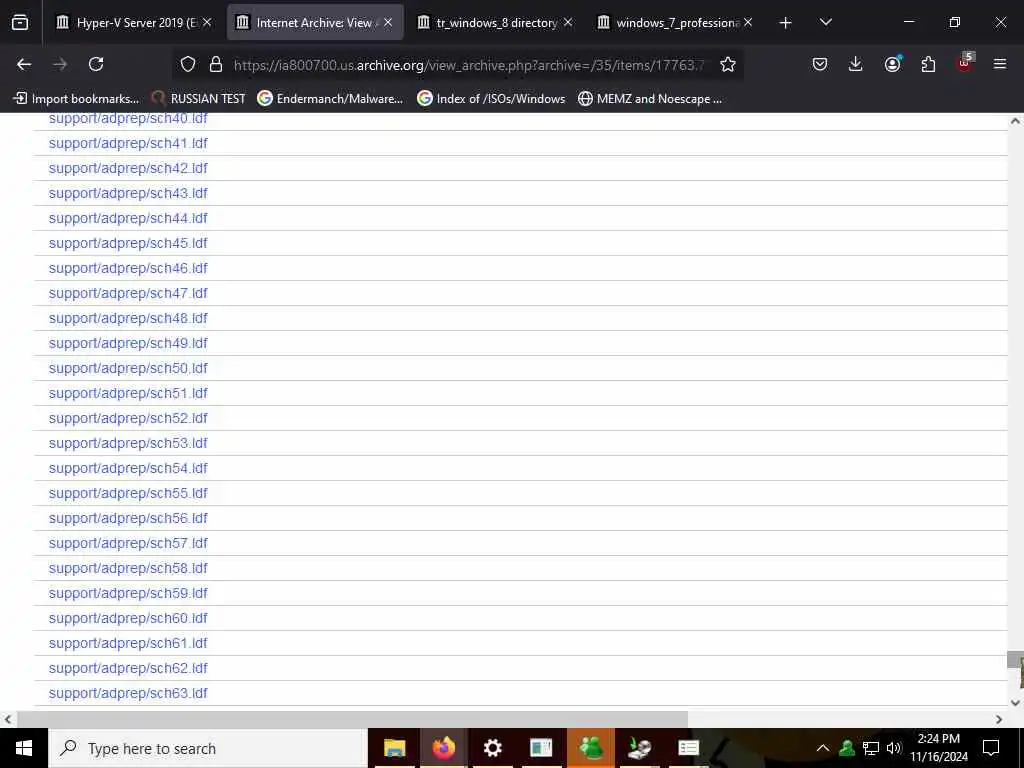
Task: Close the windows_7_professional tab
Action: 748,23
